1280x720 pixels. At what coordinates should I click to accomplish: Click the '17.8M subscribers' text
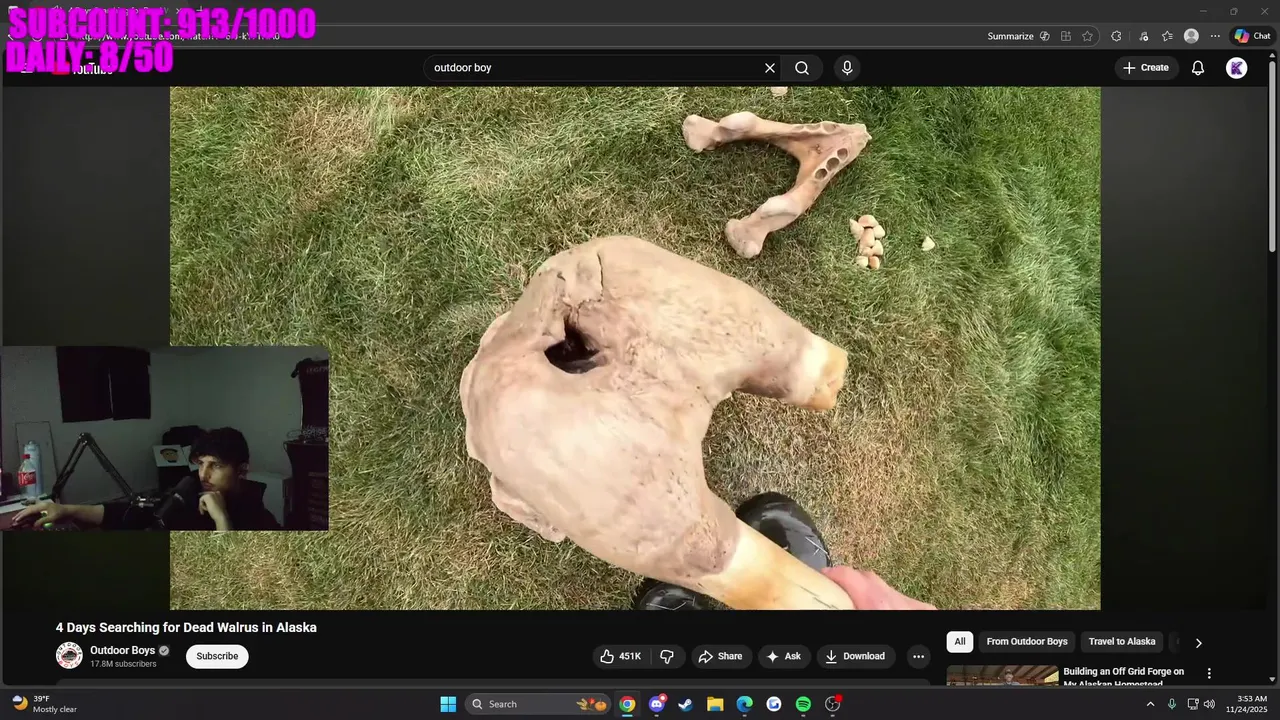click(x=124, y=664)
